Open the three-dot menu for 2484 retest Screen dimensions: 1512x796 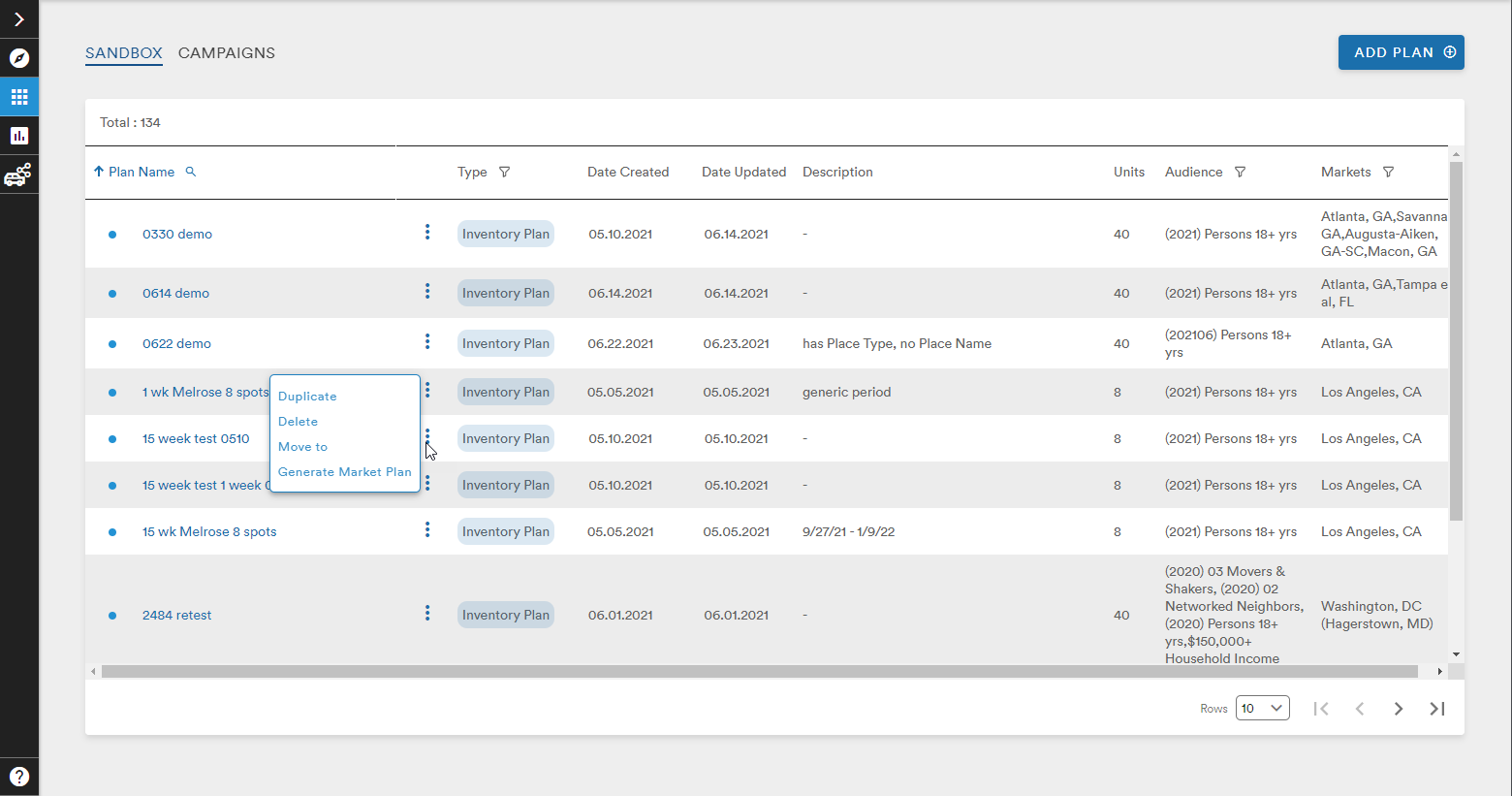[x=427, y=614]
